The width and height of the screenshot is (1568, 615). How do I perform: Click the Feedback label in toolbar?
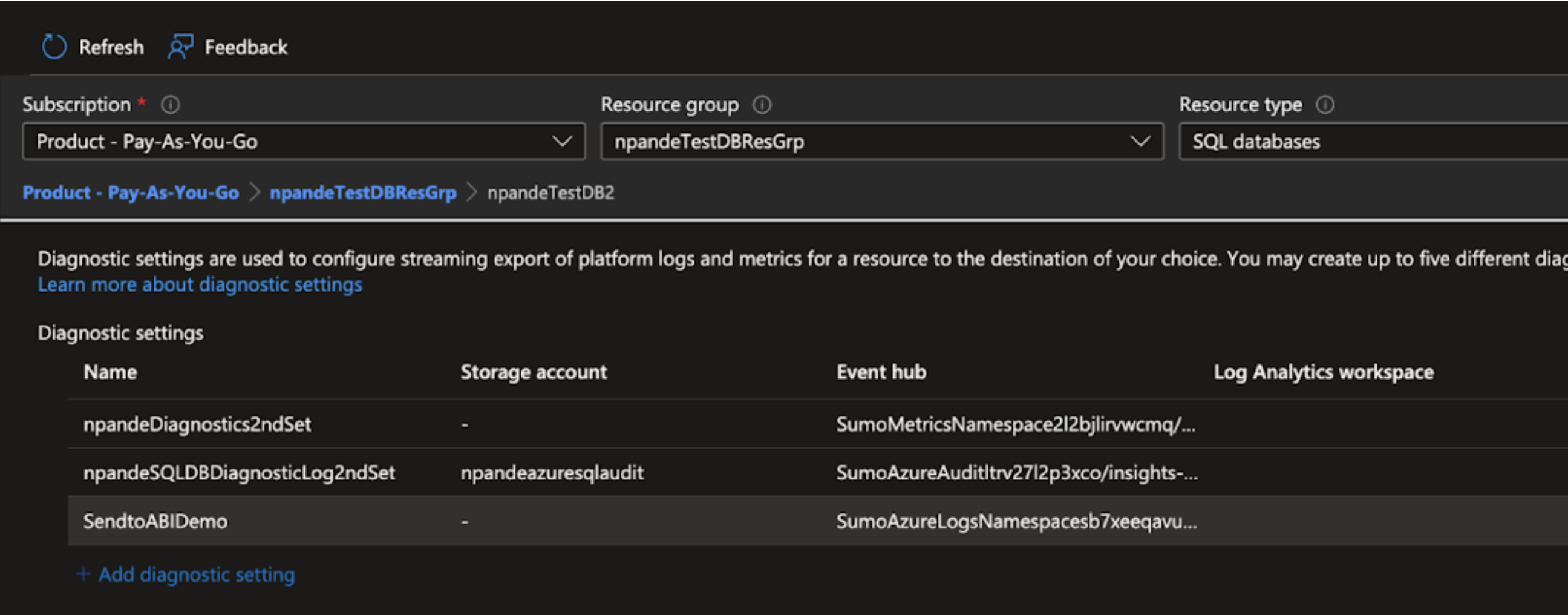click(x=246, y=47)
